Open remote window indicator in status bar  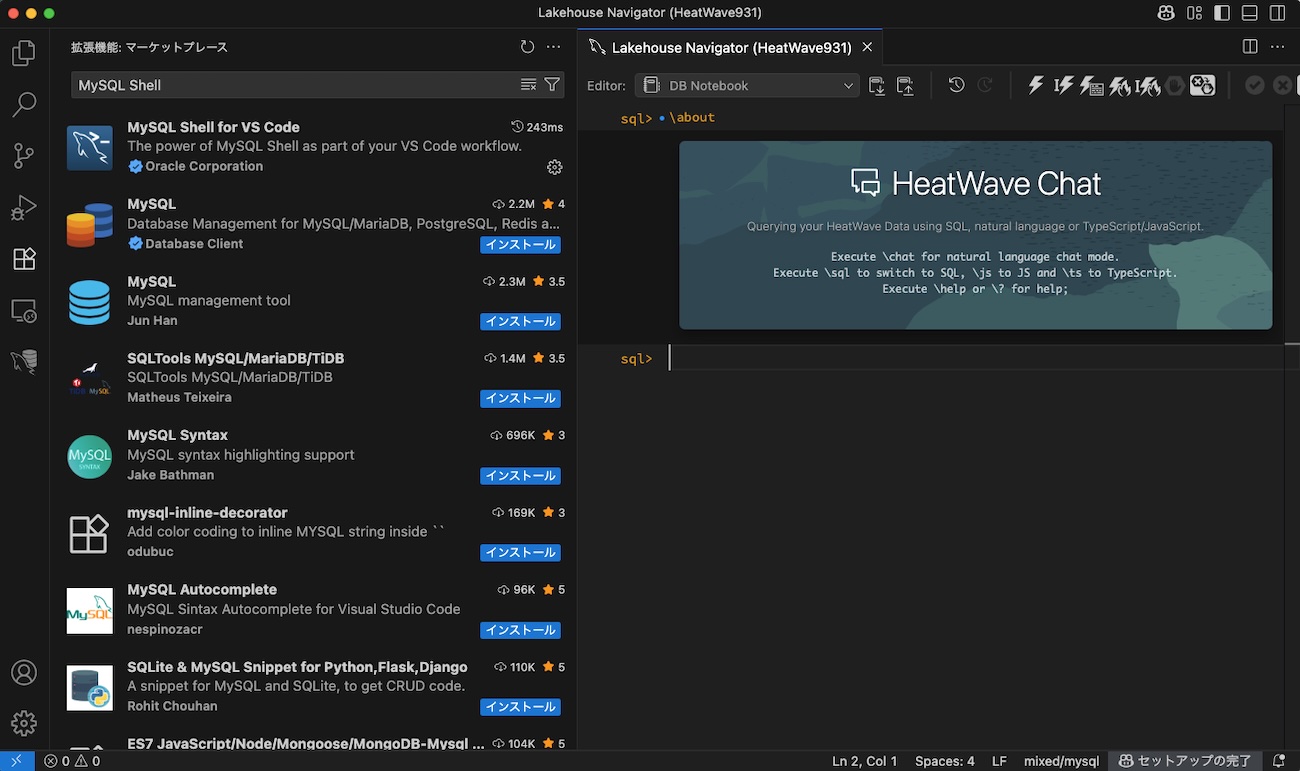(17, 761)
